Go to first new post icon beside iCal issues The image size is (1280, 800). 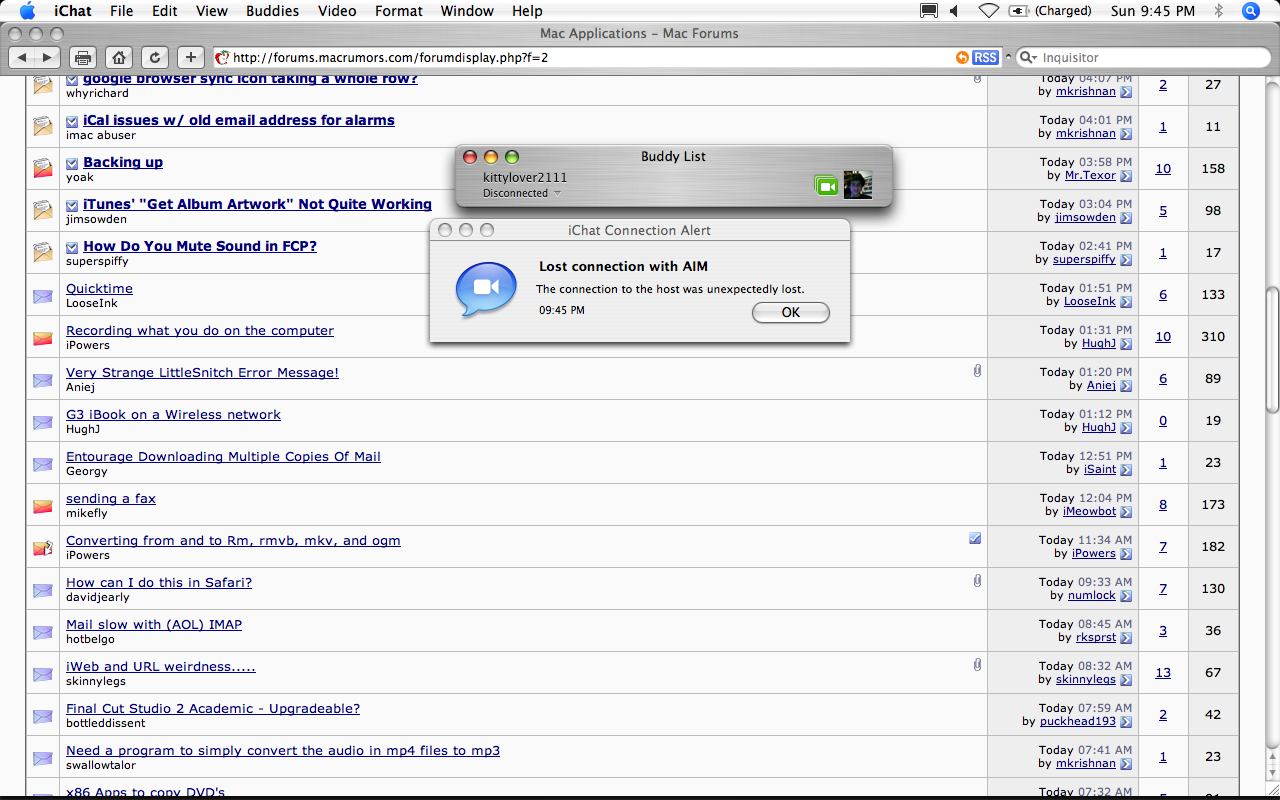[x=72, y=121]
